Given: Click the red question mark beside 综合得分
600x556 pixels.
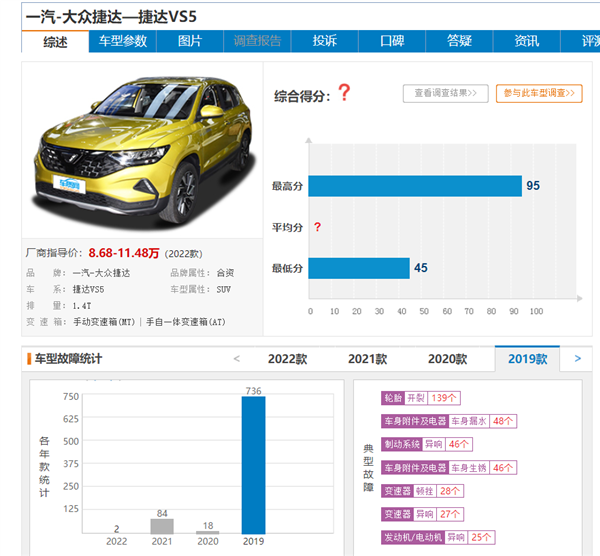Looking at the screenshot, I should click(344, 93).
